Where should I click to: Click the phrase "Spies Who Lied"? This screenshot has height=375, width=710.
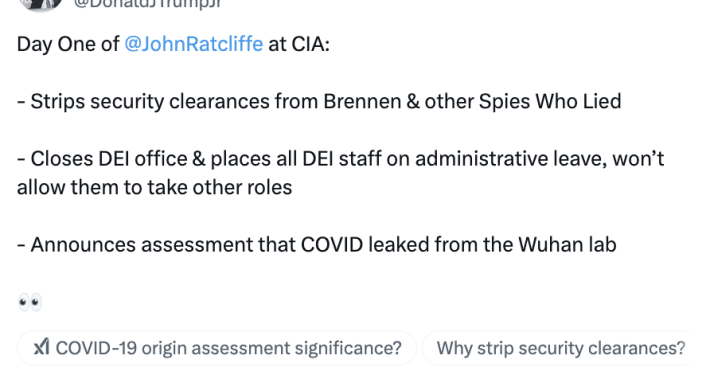point(550,101)
